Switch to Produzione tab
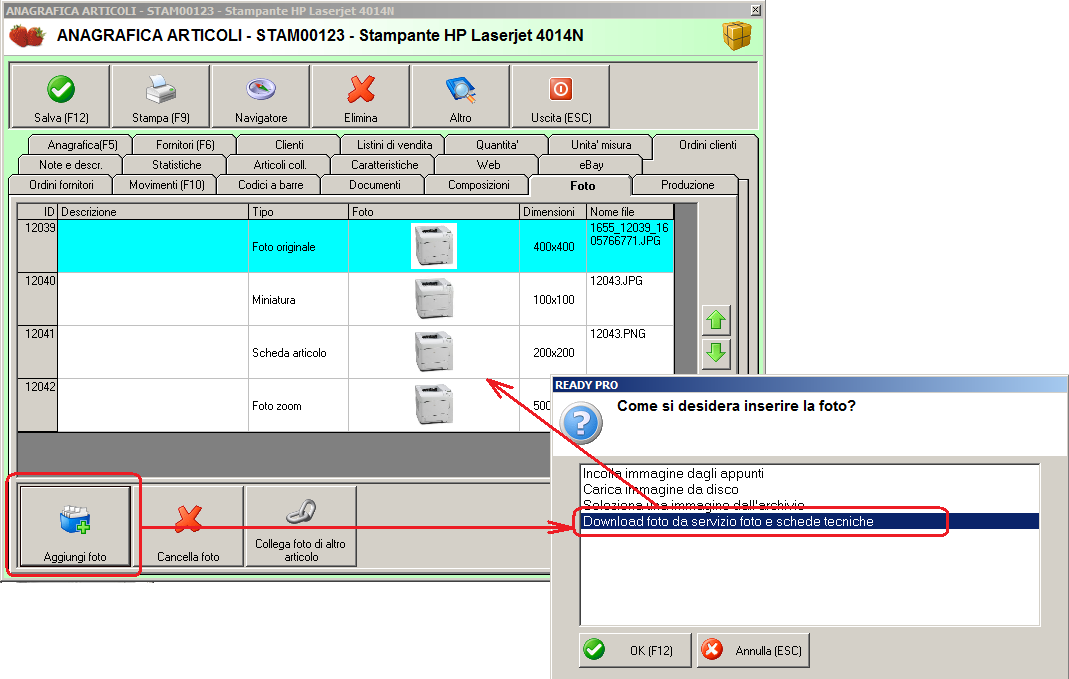This screenshot has height=679, width=1069. pos(687,185)
